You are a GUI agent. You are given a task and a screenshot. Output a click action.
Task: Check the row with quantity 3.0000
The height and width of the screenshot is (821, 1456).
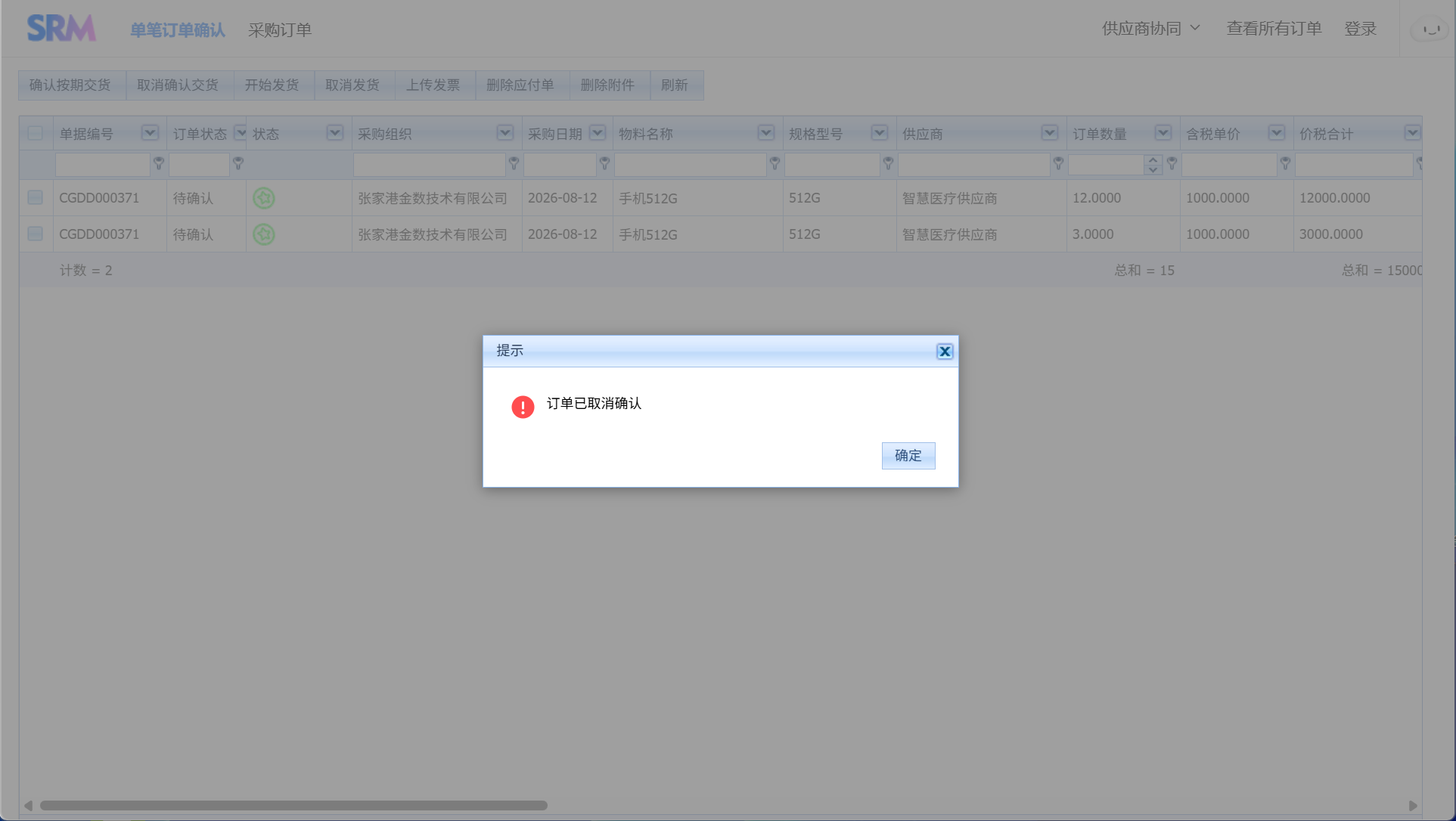tap(35, 234)
